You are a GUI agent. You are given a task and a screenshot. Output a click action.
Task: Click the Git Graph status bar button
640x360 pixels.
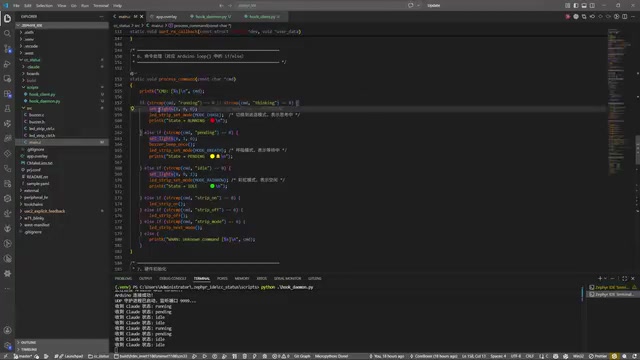pos(302,356)
